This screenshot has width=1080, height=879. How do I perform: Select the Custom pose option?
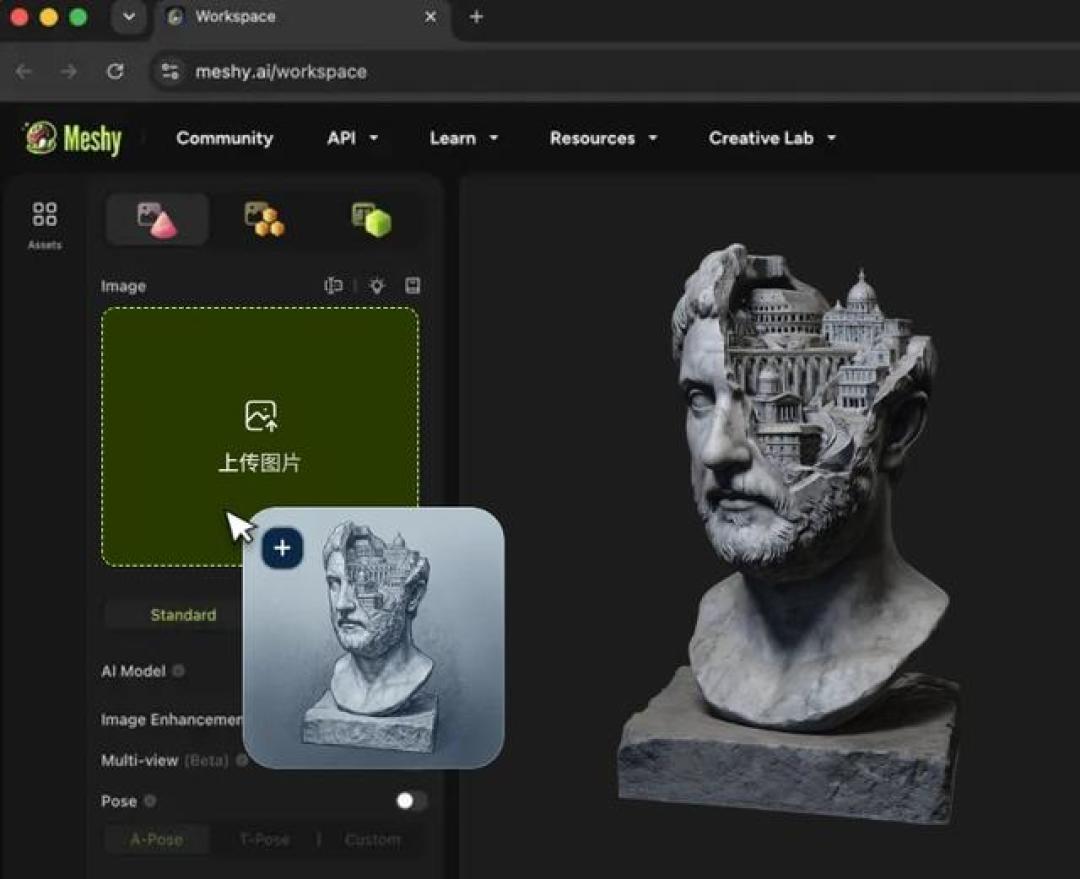(373, 840)
